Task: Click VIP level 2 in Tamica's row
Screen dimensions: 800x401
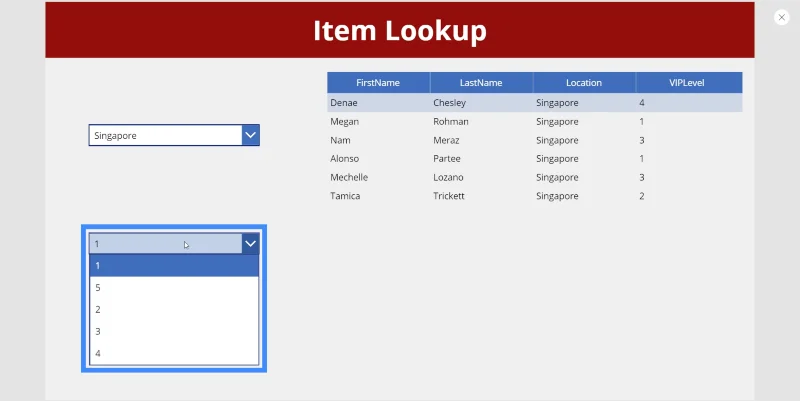Action: (x=641, y=196)
